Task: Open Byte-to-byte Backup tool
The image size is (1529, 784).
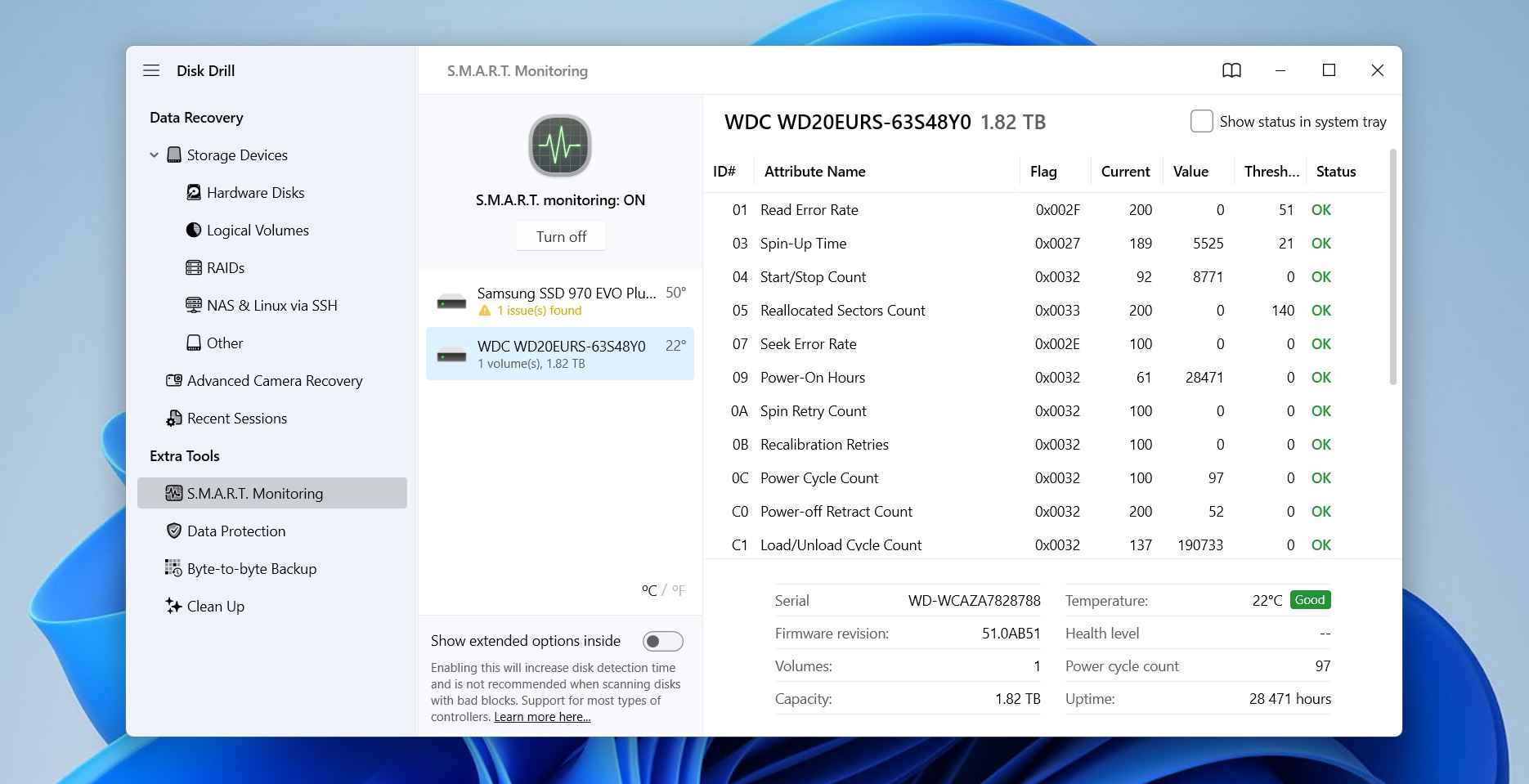Action: pos(251,568)
